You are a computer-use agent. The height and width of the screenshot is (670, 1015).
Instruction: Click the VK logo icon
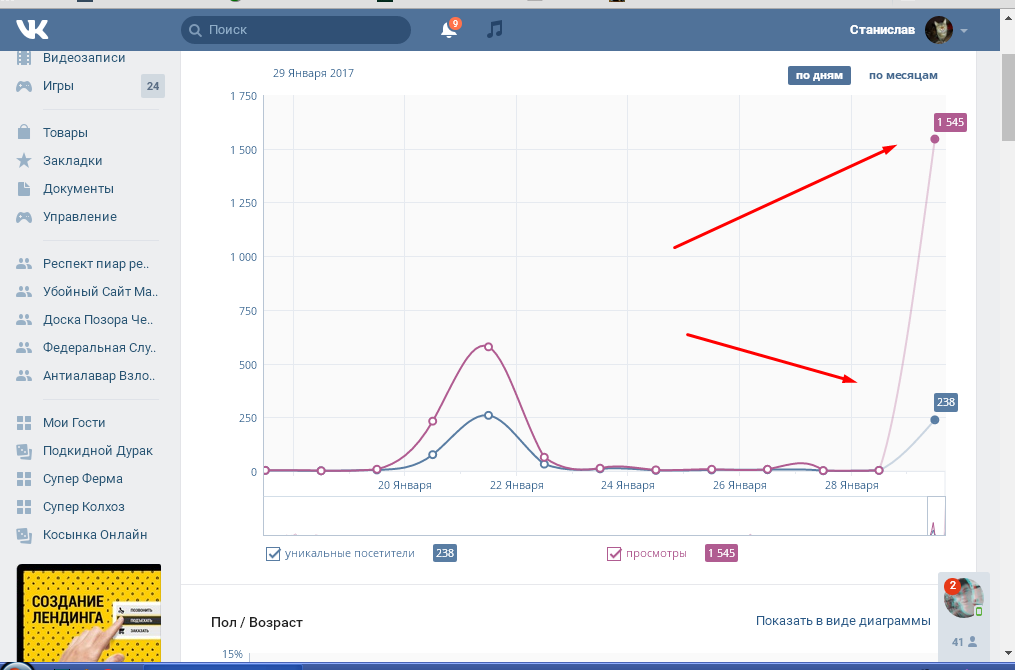pos(32,30)
